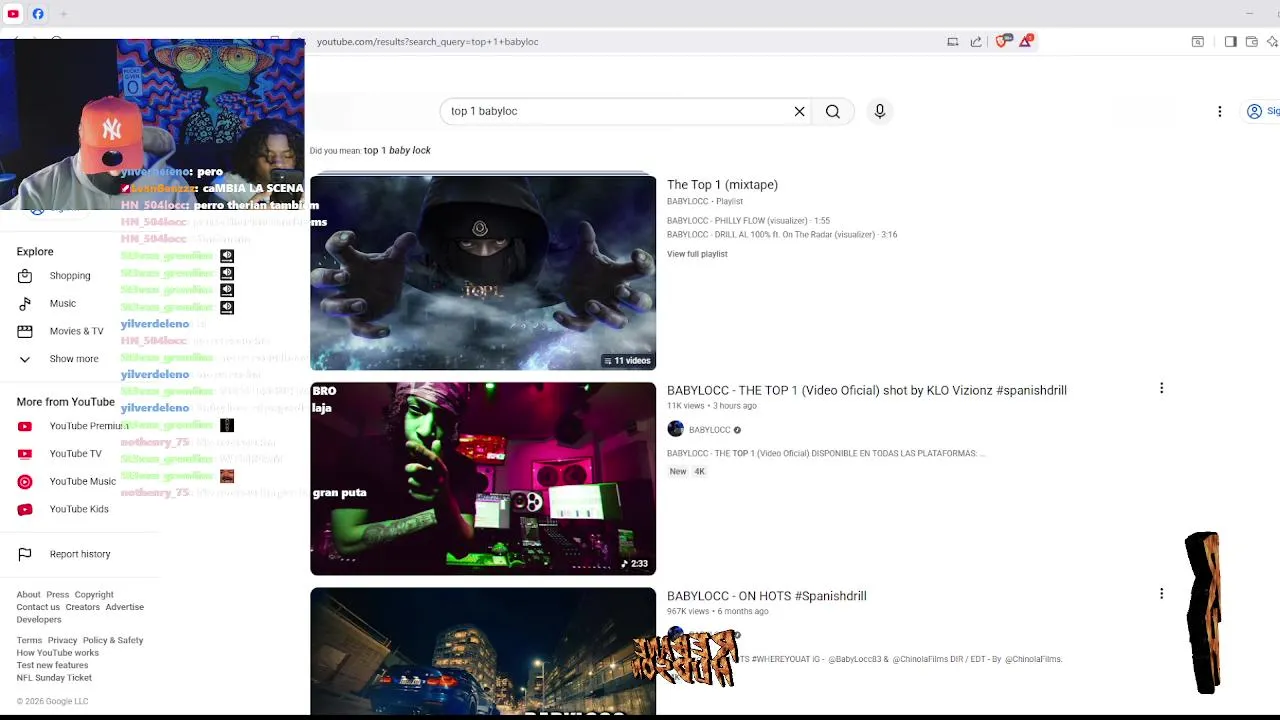Image resolution: width=1280 pixels, height=720 pixels.
Task: Open BABYLOCC channel name link
Action: pos(710,430)
